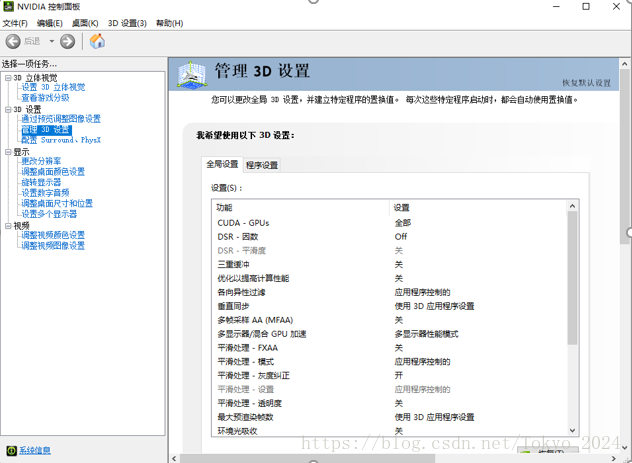Click the 使用 3D 应用程序设置 value for 垂直同步

click(434, 306)
